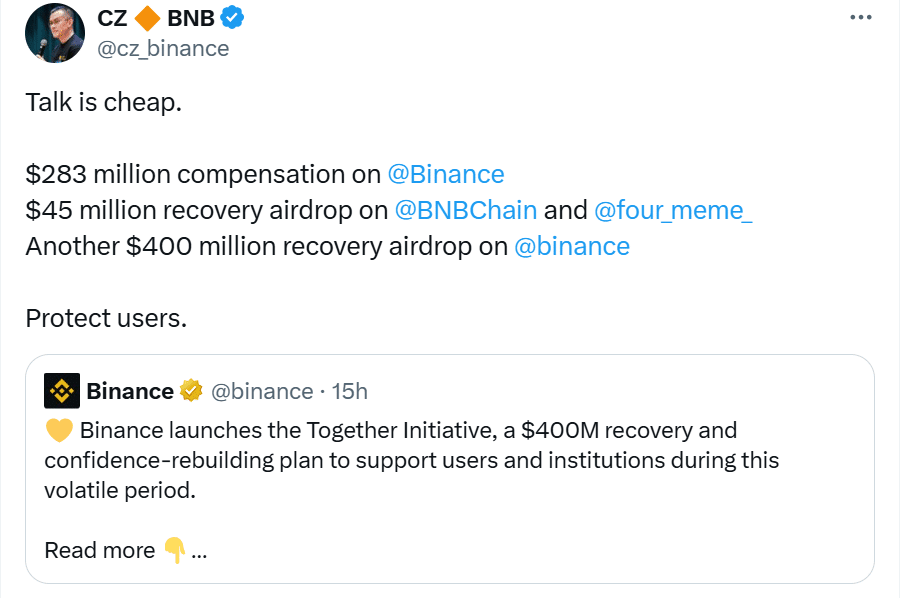Screen dimensions: 907x598
Task: Click the orange diamond icon in name
Action: (148, 18)
